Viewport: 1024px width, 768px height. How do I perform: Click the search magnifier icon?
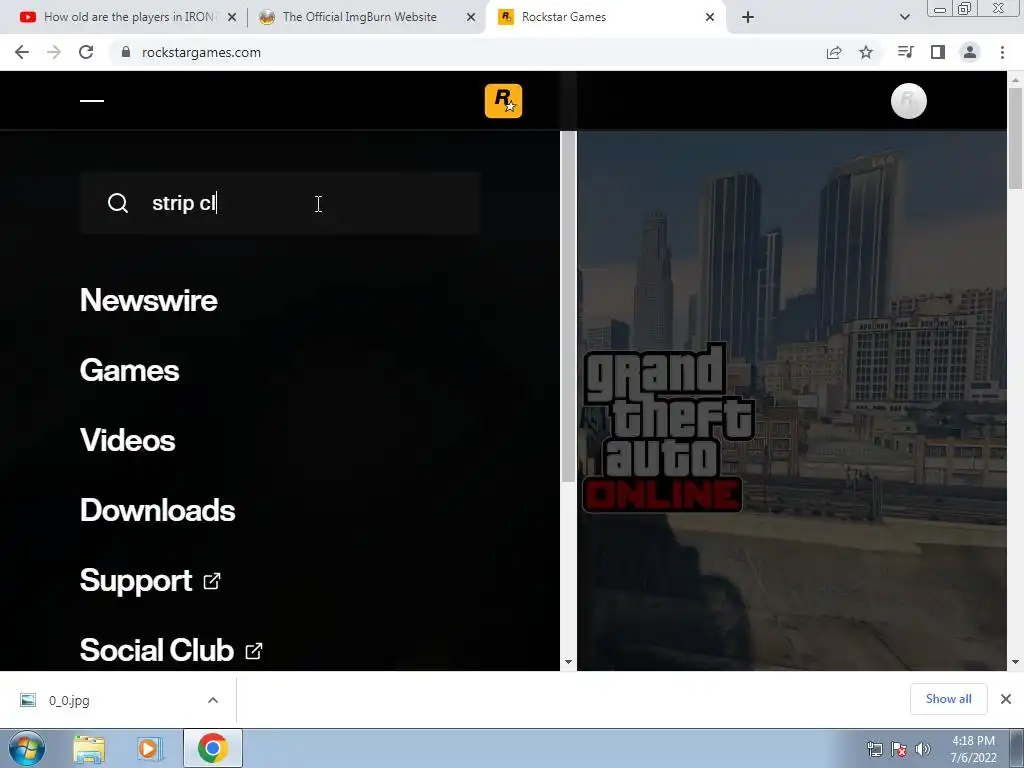(118, 203)
